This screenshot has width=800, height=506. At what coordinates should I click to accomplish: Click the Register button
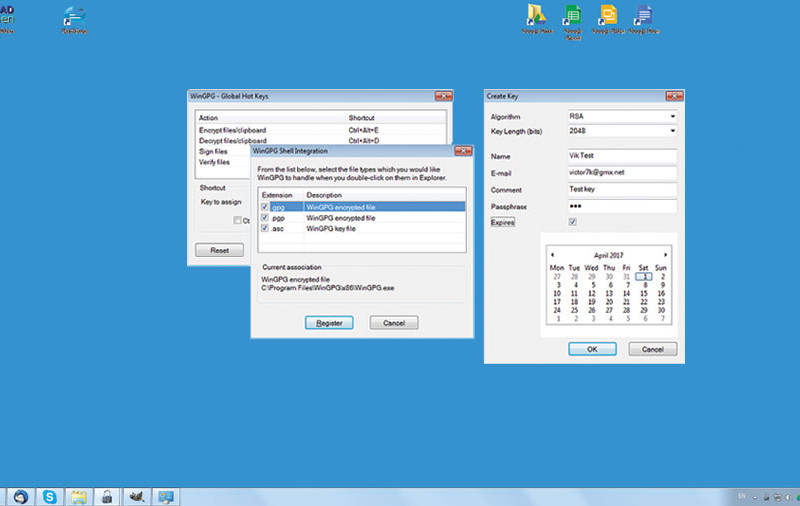tap(329, 323)
